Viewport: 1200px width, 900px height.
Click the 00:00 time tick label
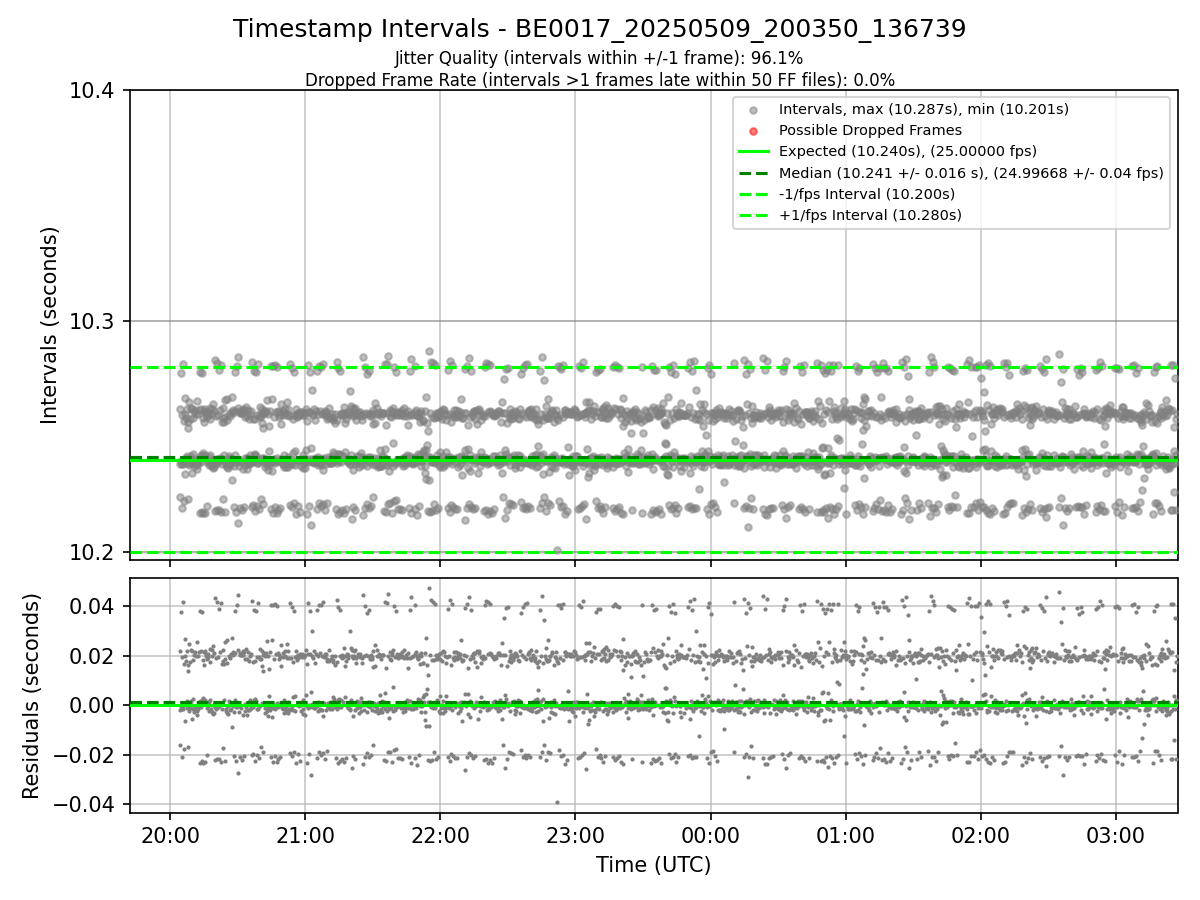pos(710,834)
